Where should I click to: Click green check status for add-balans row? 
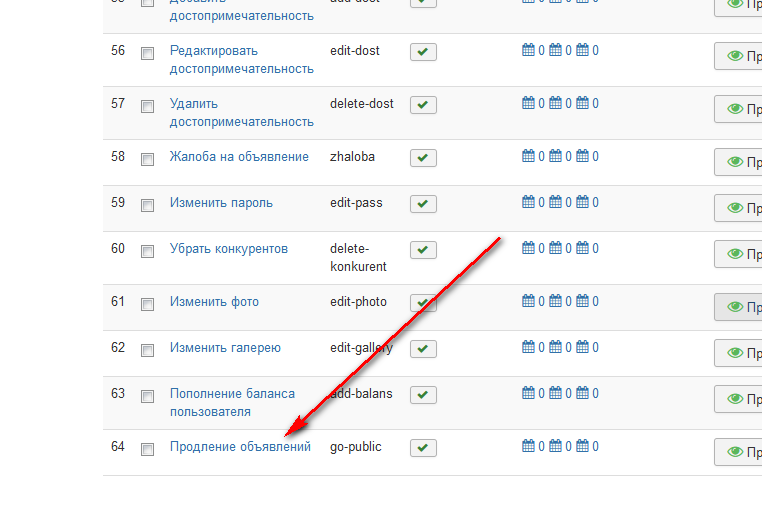click(423, 395)
